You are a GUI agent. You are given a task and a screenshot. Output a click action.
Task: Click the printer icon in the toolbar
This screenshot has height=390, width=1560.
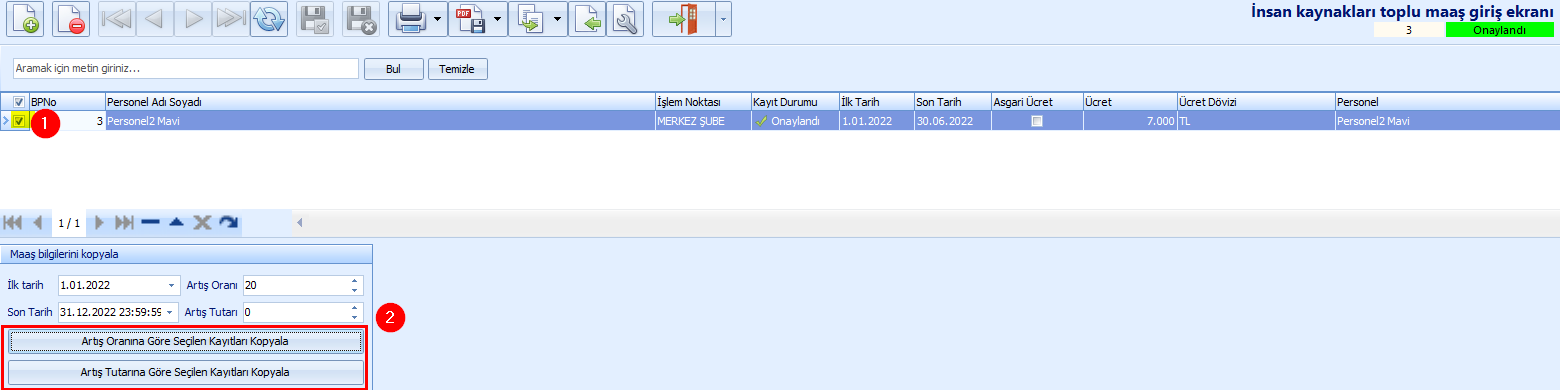point(412,20)
